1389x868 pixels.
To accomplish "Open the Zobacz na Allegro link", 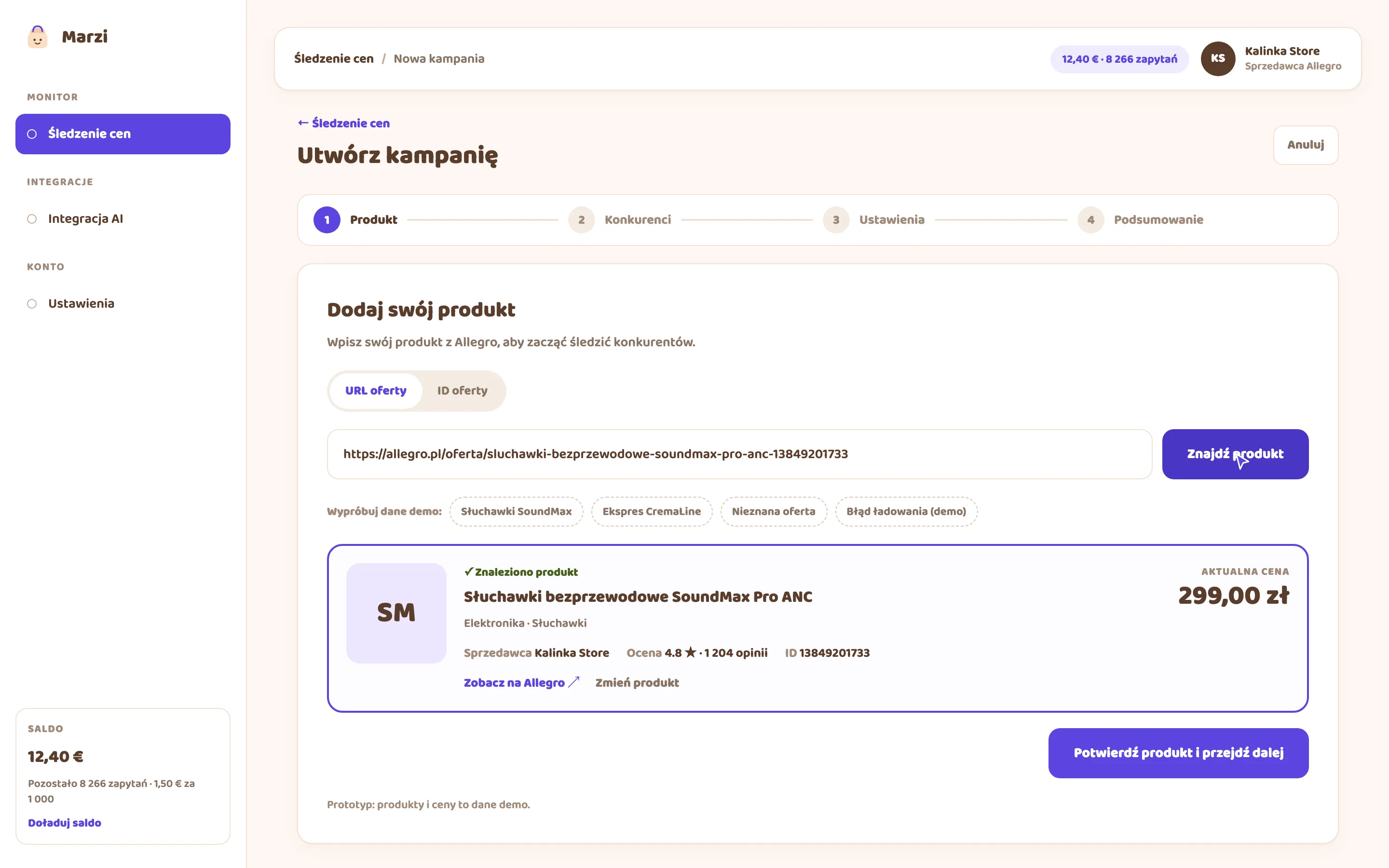I will [522, 682].
